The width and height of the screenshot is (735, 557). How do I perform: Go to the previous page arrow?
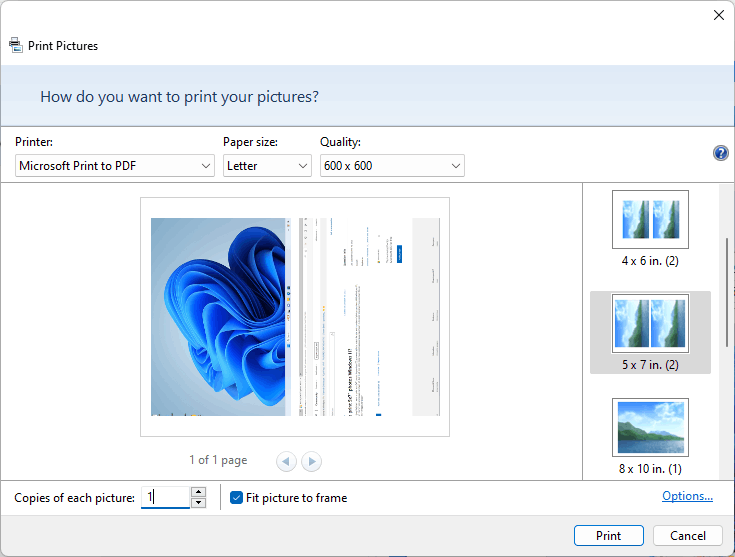point(286,461)
